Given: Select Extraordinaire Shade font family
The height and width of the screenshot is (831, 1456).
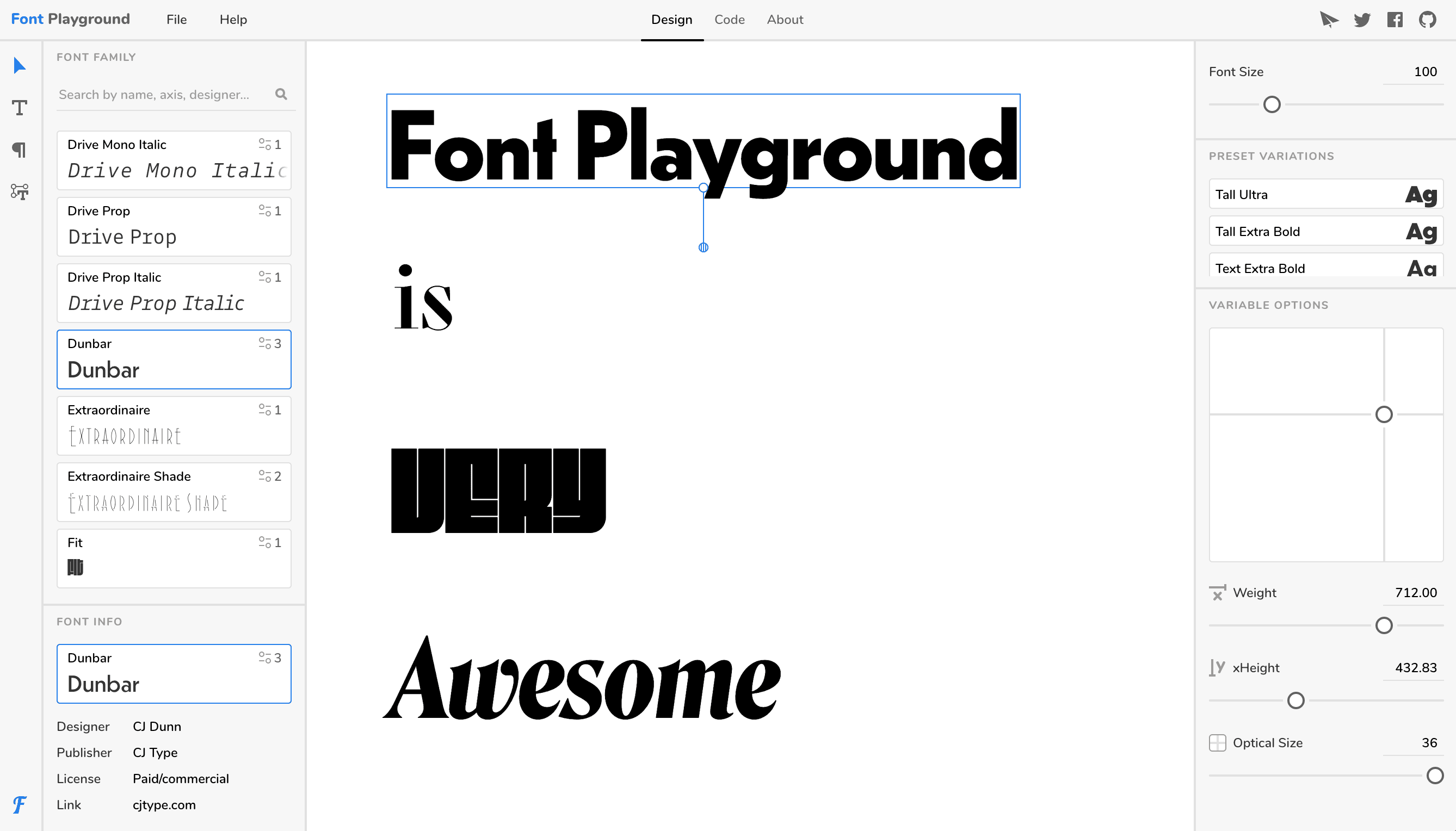Looking at the screenshot, I should point(174,492).
